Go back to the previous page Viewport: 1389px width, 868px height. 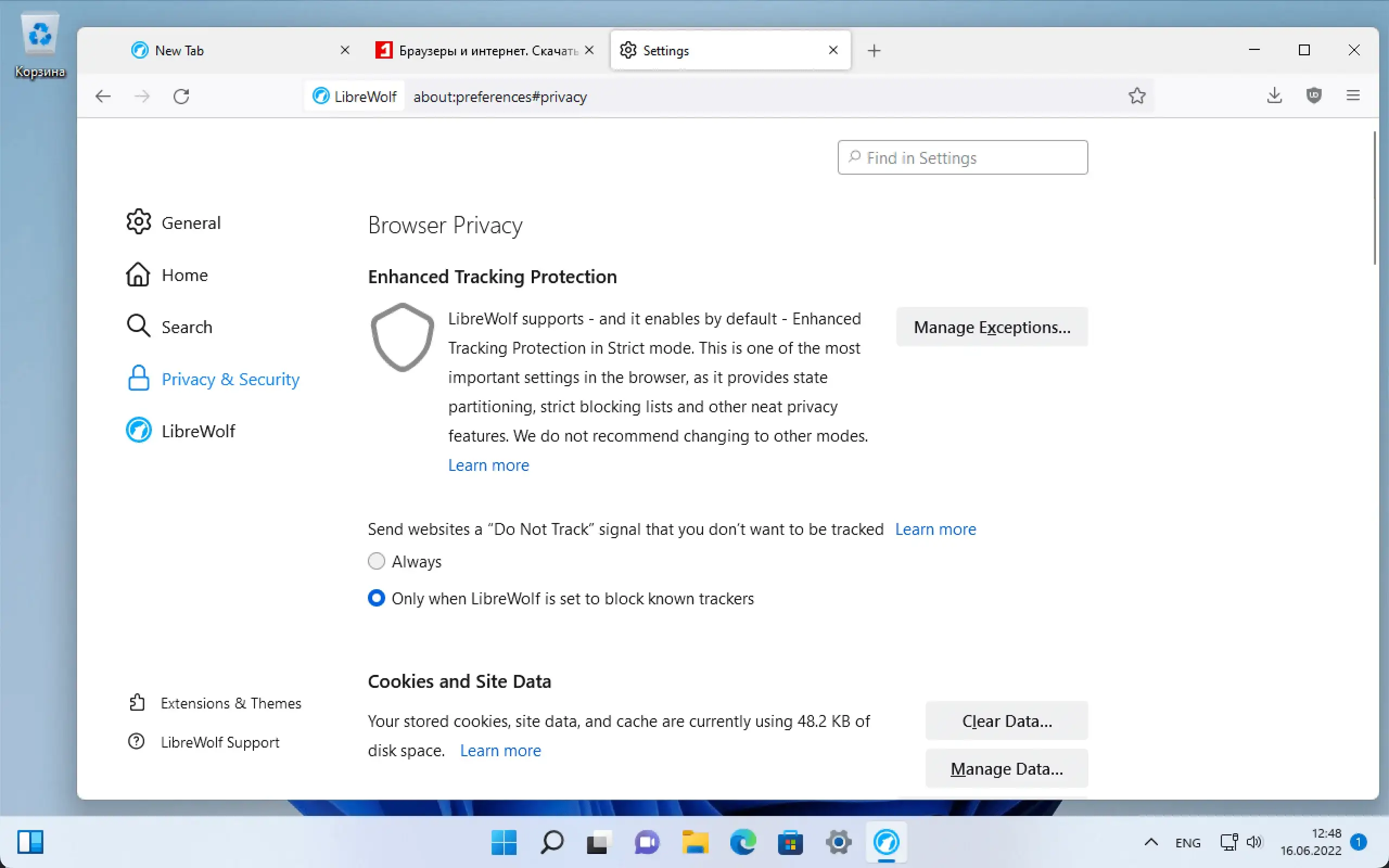tap(103, 97)
